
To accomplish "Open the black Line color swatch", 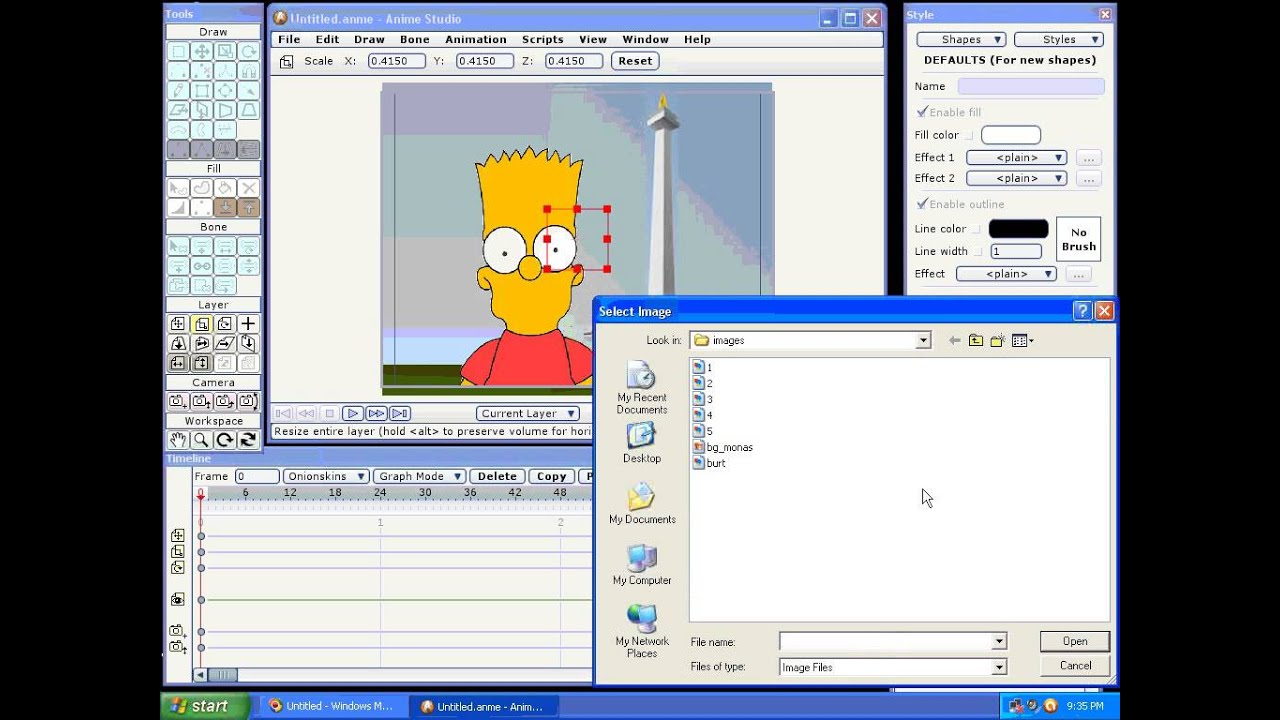I will (x=1018, y=229).
